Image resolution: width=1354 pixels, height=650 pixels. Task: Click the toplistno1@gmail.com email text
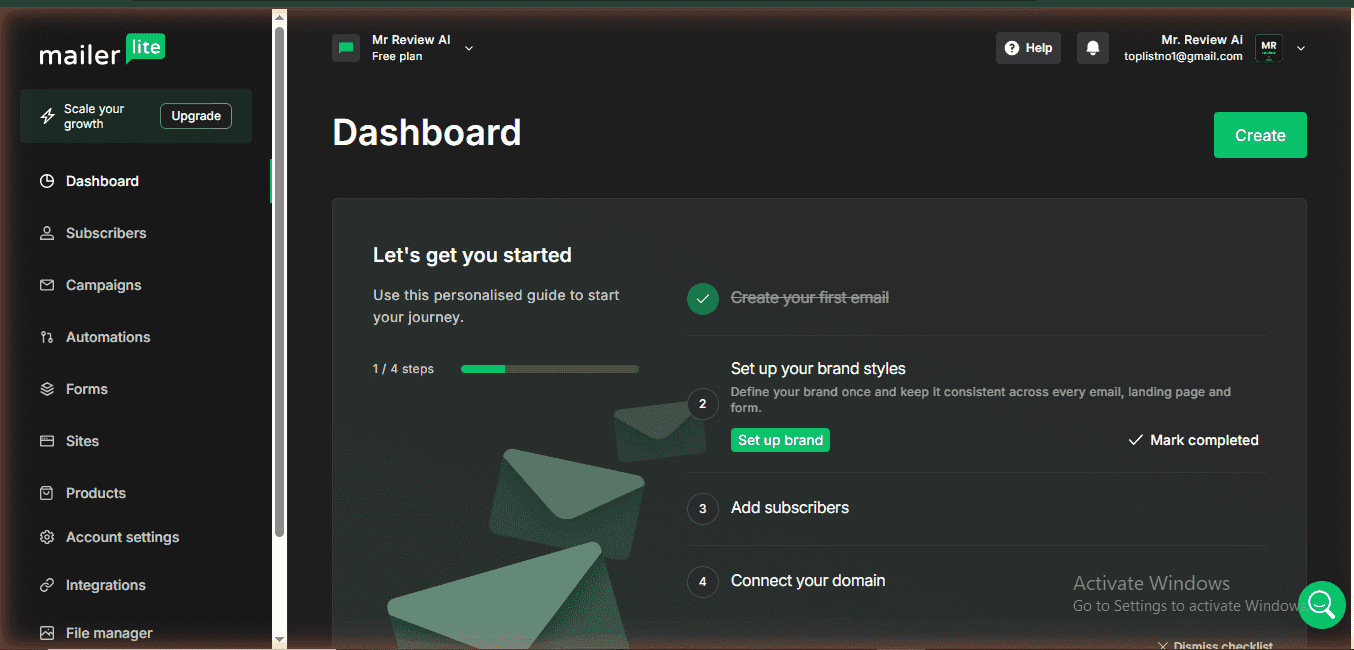coord(1183,57)
